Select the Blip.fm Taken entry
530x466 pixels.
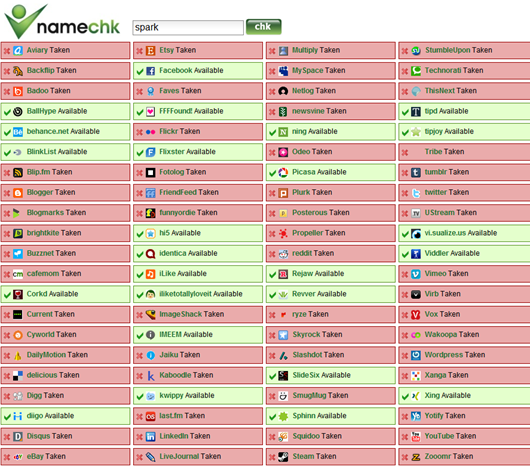tap(65, 172)
